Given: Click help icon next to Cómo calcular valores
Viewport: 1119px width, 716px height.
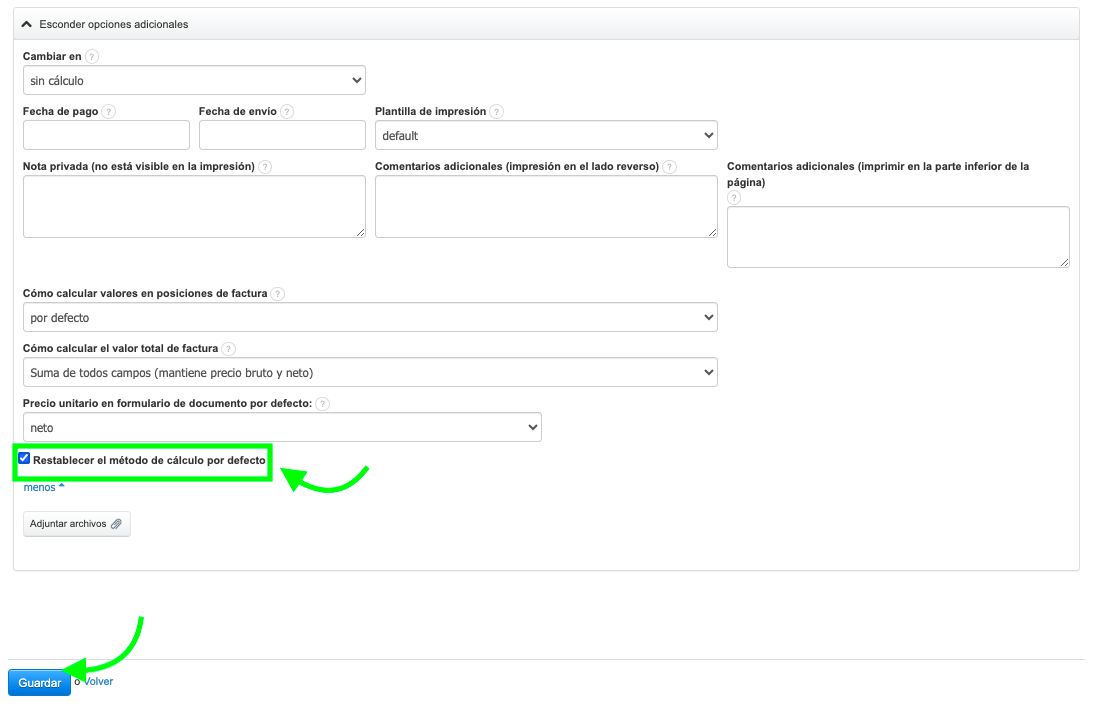Looking at the screenshot, I should tap(278, 294).
